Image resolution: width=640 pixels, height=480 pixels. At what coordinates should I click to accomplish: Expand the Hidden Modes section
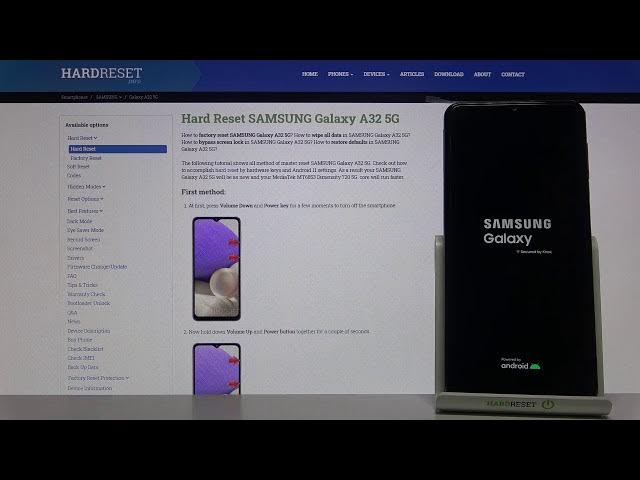[x=86, y=187]
